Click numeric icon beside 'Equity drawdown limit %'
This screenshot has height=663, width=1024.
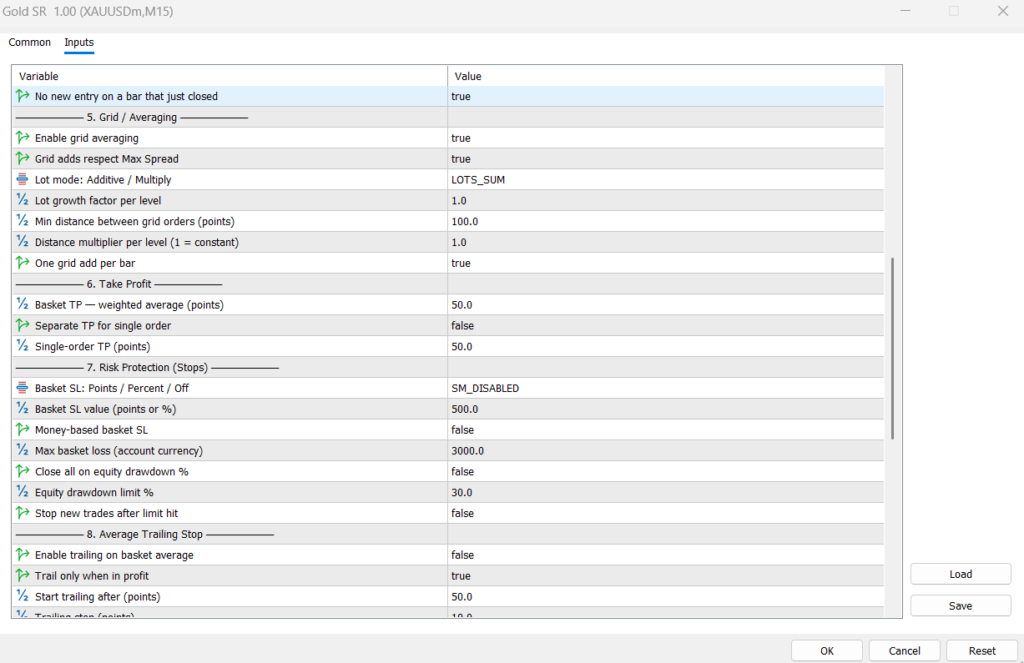click(x=23, y=493)
